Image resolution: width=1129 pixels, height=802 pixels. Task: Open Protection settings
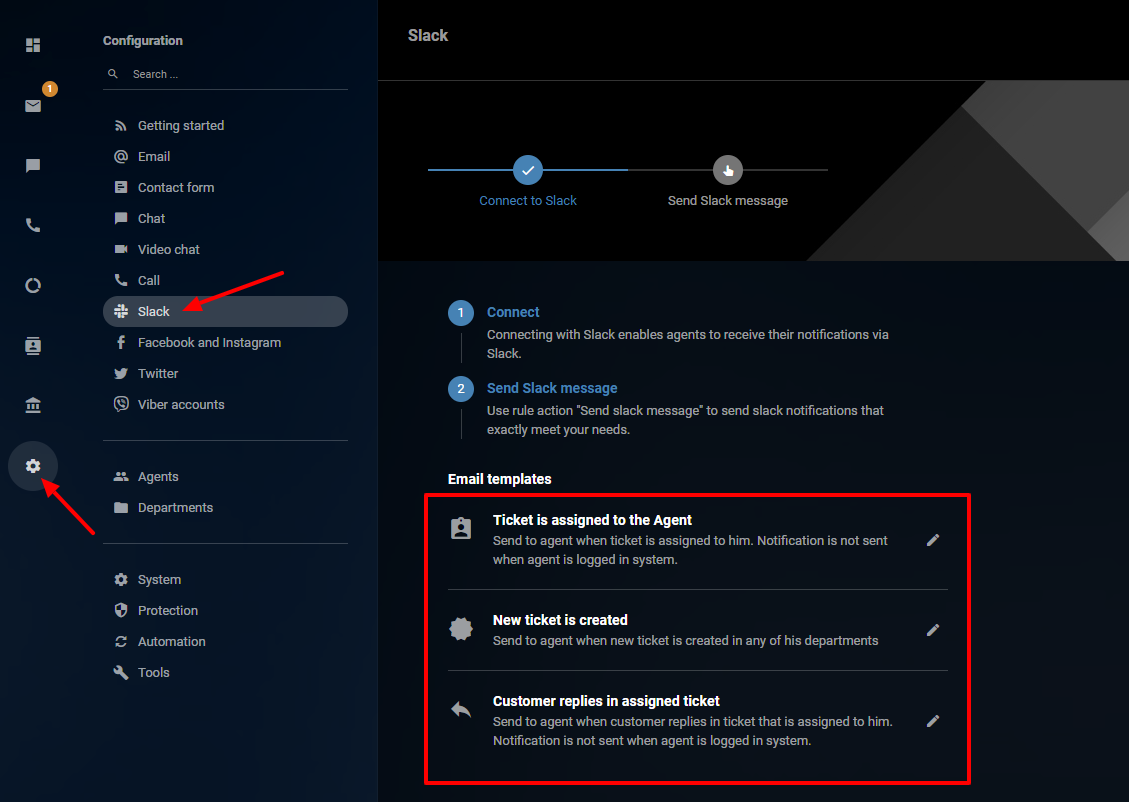(225, 610)
